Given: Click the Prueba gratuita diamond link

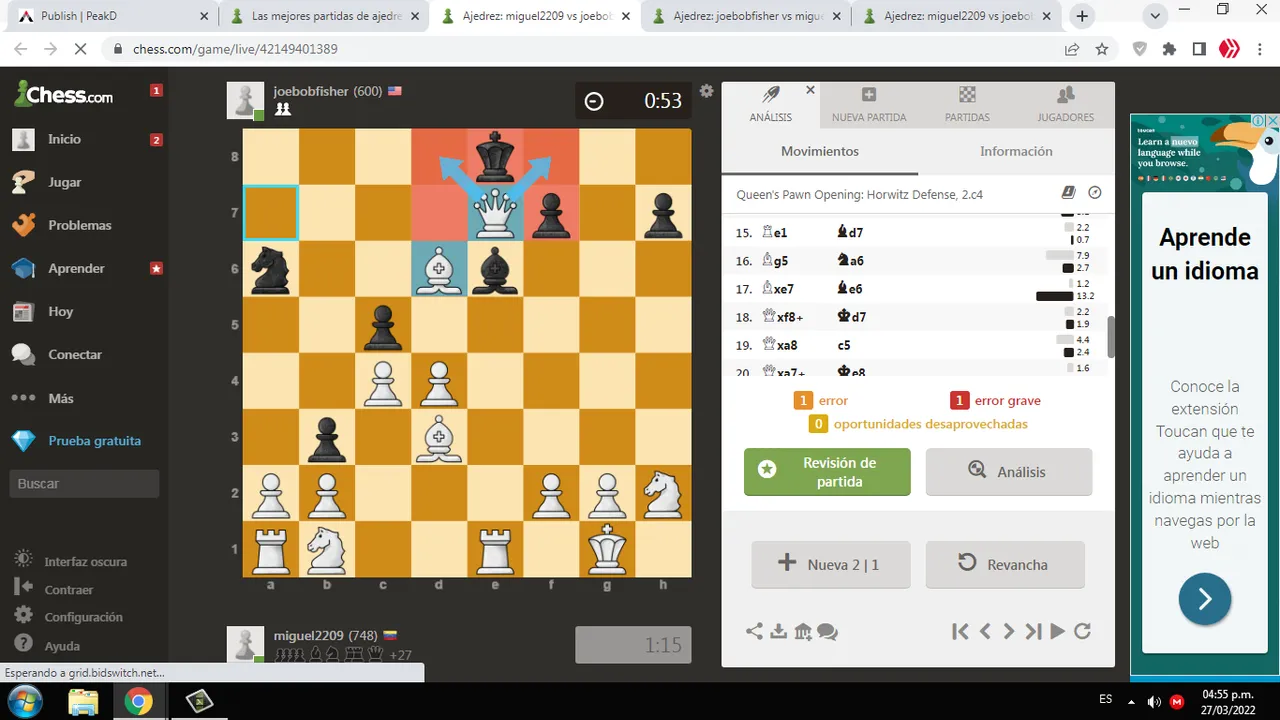Looking at the screenshot, I should pos(94,440).
